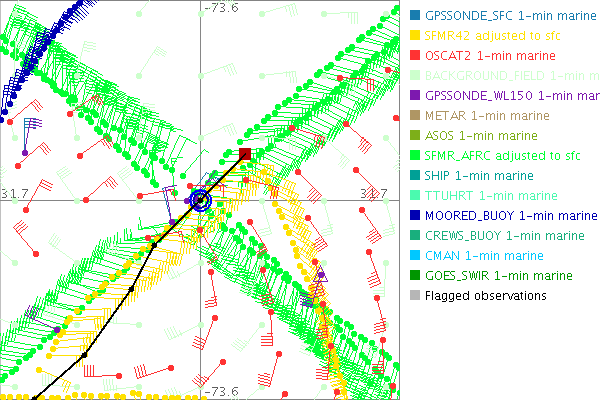Click the left 31.7 latitude label
This screenshot has height=400, width=600.
coord(16,191)
